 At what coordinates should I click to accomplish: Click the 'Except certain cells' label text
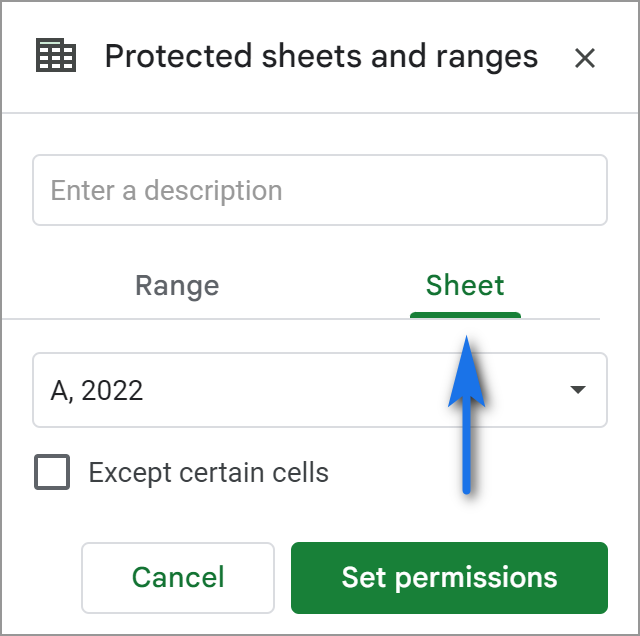pyautogui.click(x=209, y=473)
